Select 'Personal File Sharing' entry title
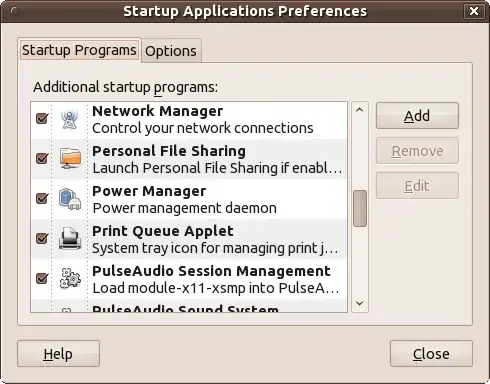 tap(169, 151)
